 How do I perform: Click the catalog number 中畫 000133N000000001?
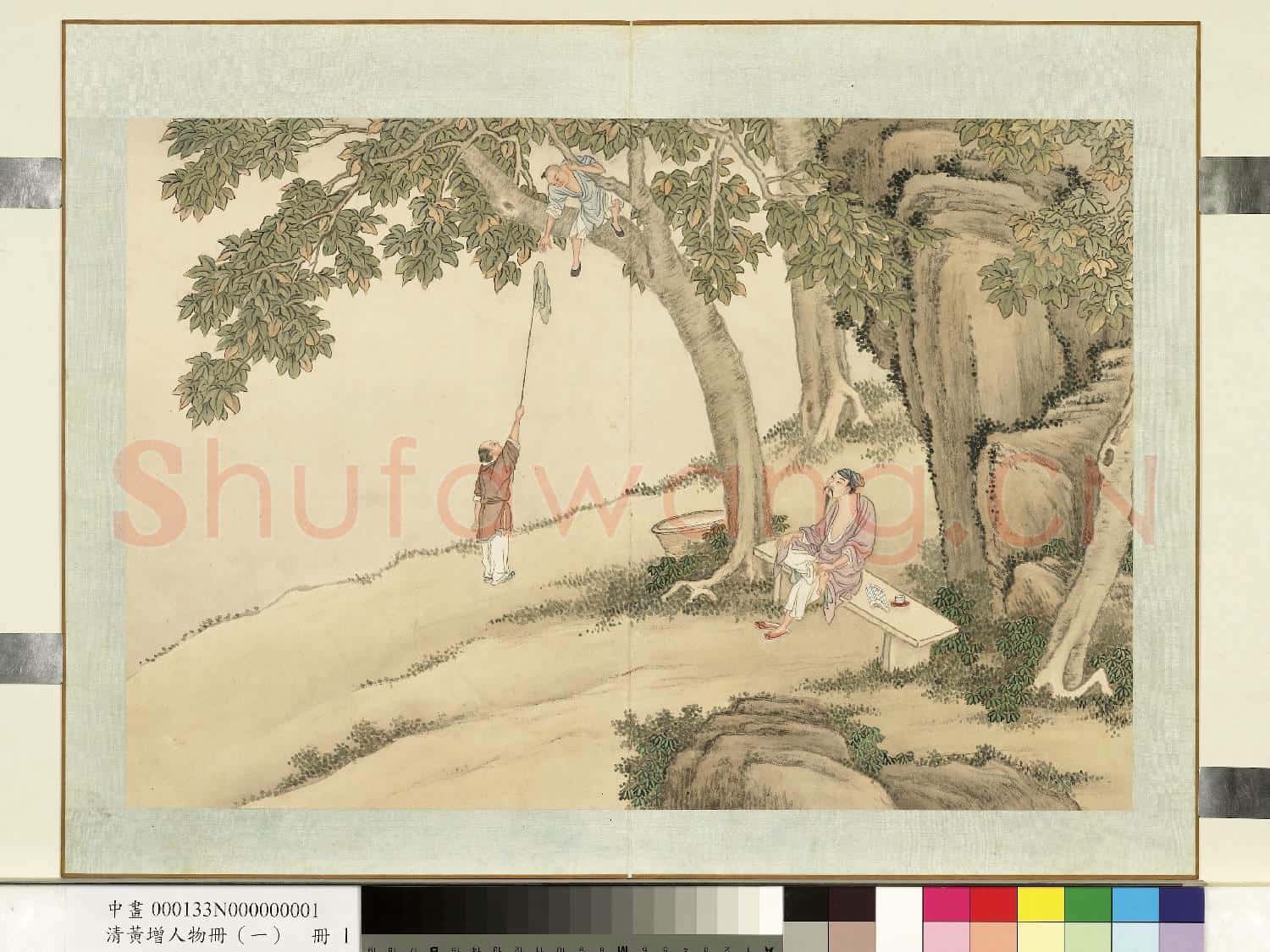coord(214,910)
